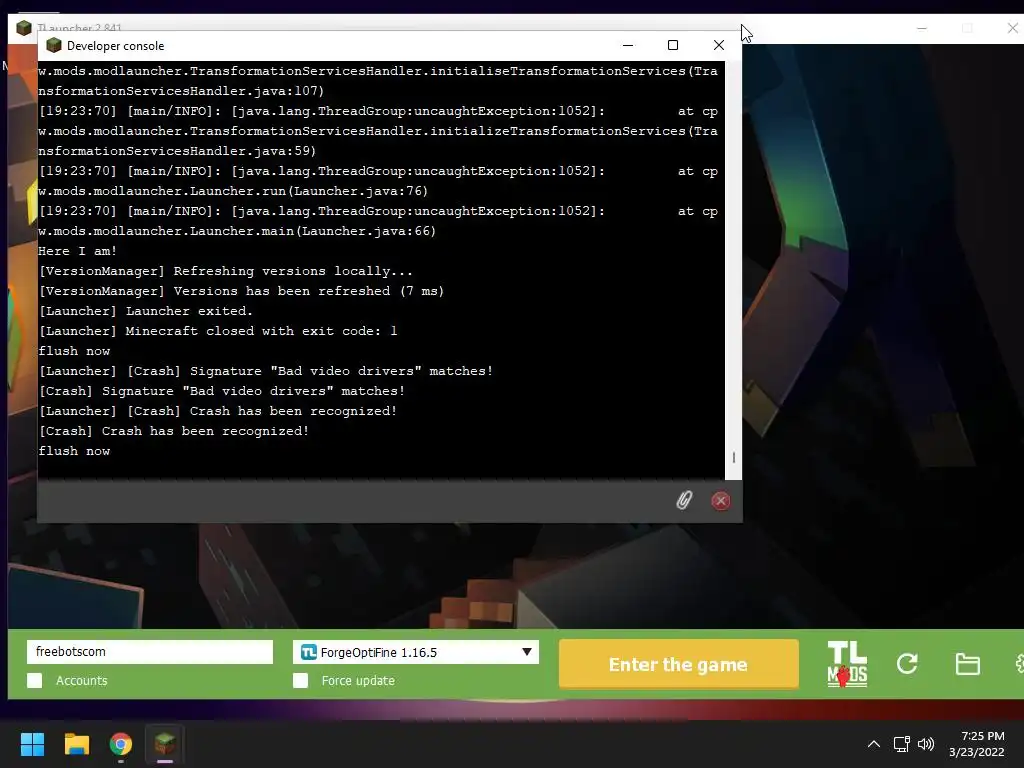Click the refresh arrow icon in launcher

(907, 664)
